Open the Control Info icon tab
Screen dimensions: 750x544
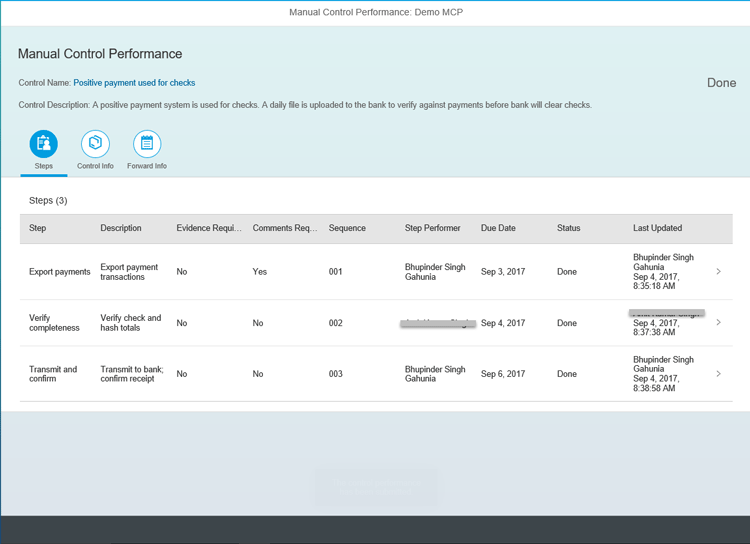point(95,144)
